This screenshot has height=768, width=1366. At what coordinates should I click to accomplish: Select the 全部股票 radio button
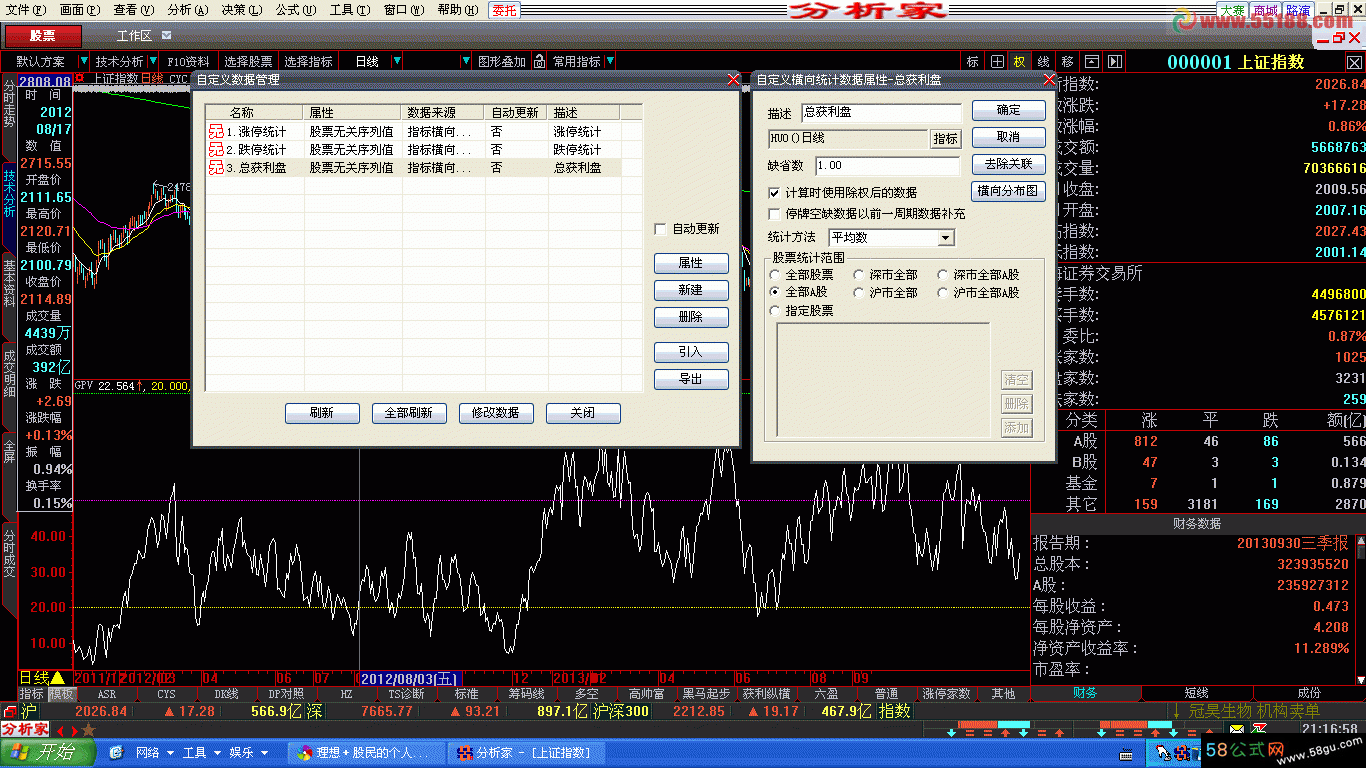[x=775, y=274]
